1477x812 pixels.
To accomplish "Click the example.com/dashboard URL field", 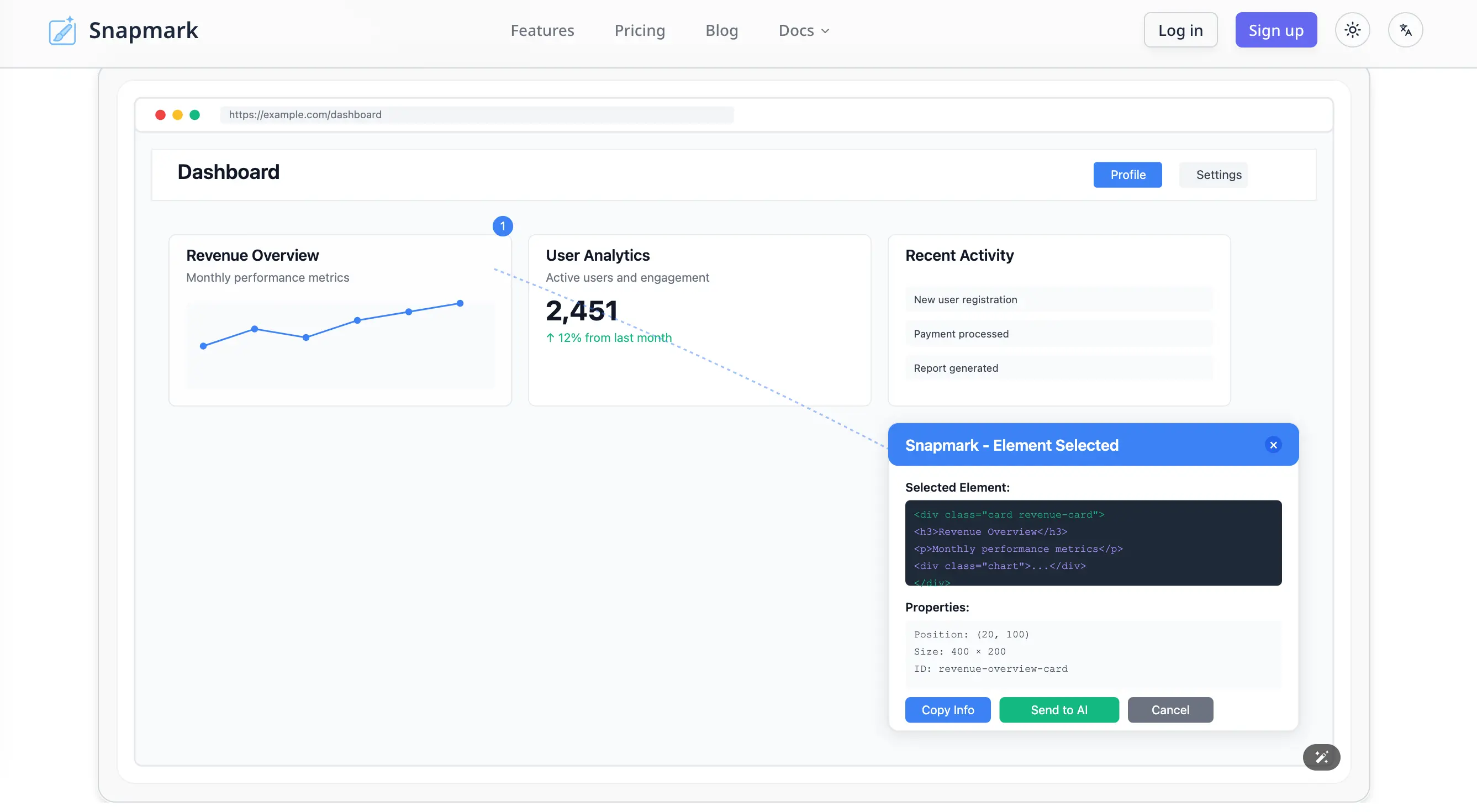I will tap(477, 115).
